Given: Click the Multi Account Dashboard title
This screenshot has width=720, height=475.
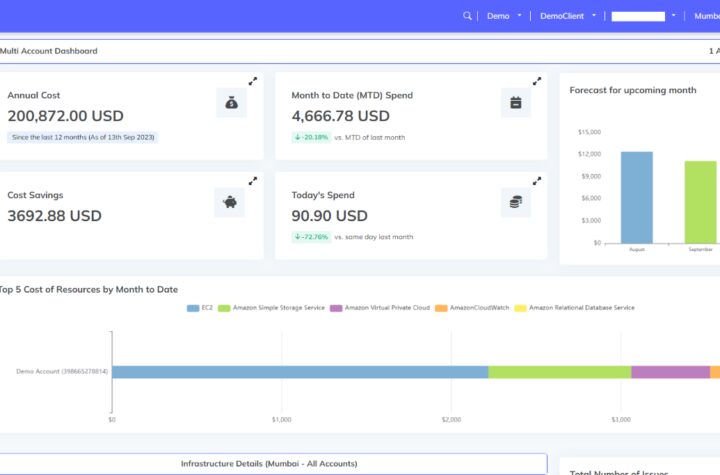Looking at the screenshot, I should (49, 51).
